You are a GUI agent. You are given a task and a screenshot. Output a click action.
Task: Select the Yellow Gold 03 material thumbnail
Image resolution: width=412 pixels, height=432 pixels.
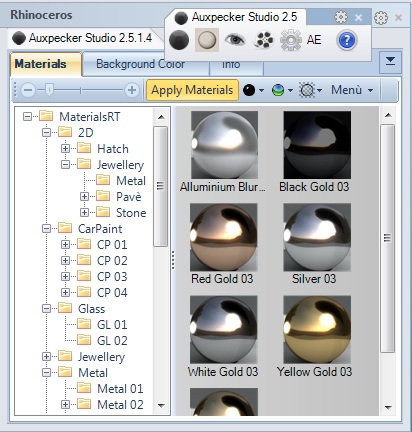point(317,330)
